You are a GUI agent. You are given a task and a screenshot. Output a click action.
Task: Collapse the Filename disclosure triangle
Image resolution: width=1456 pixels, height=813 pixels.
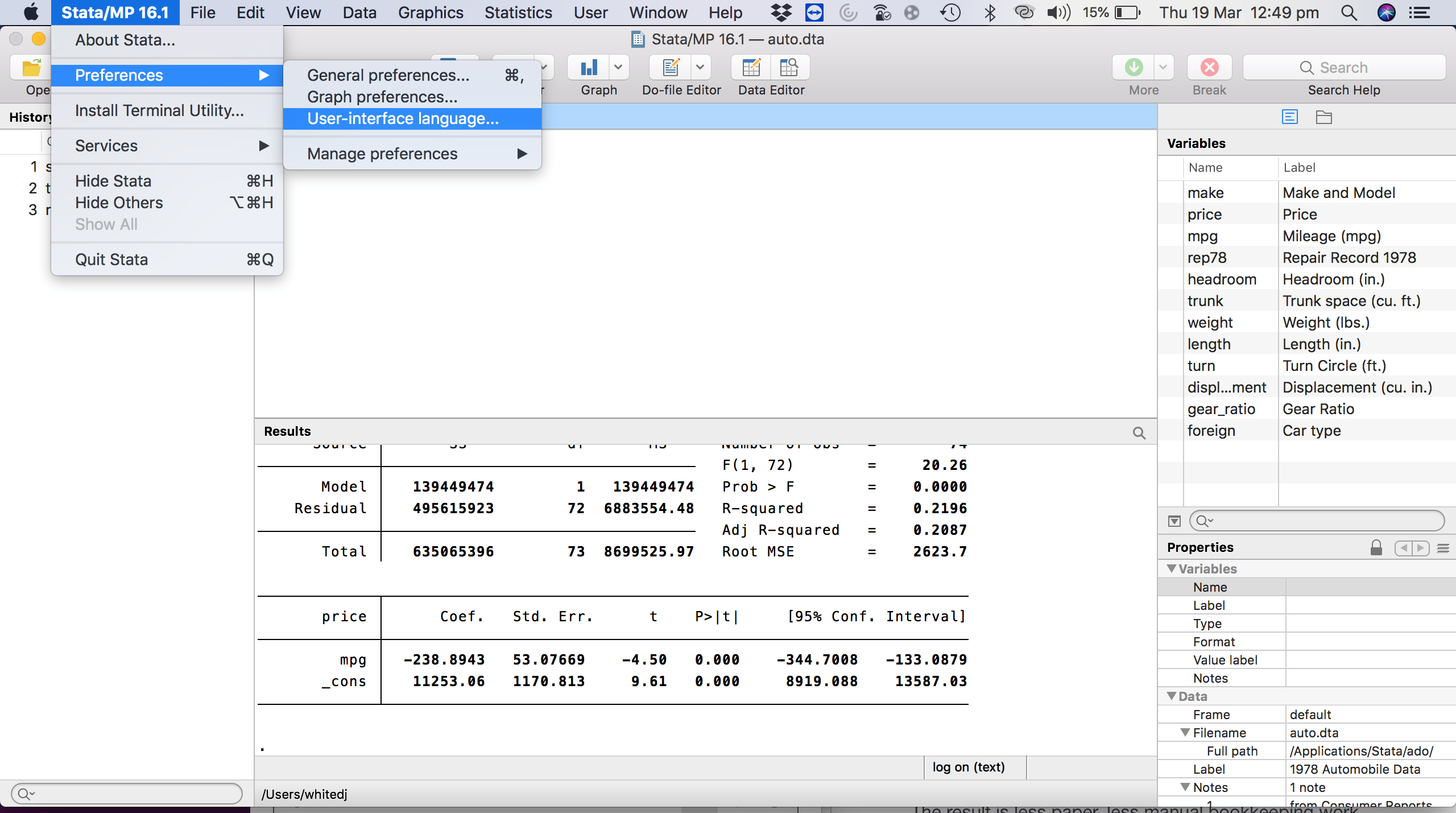(1185, 733)
